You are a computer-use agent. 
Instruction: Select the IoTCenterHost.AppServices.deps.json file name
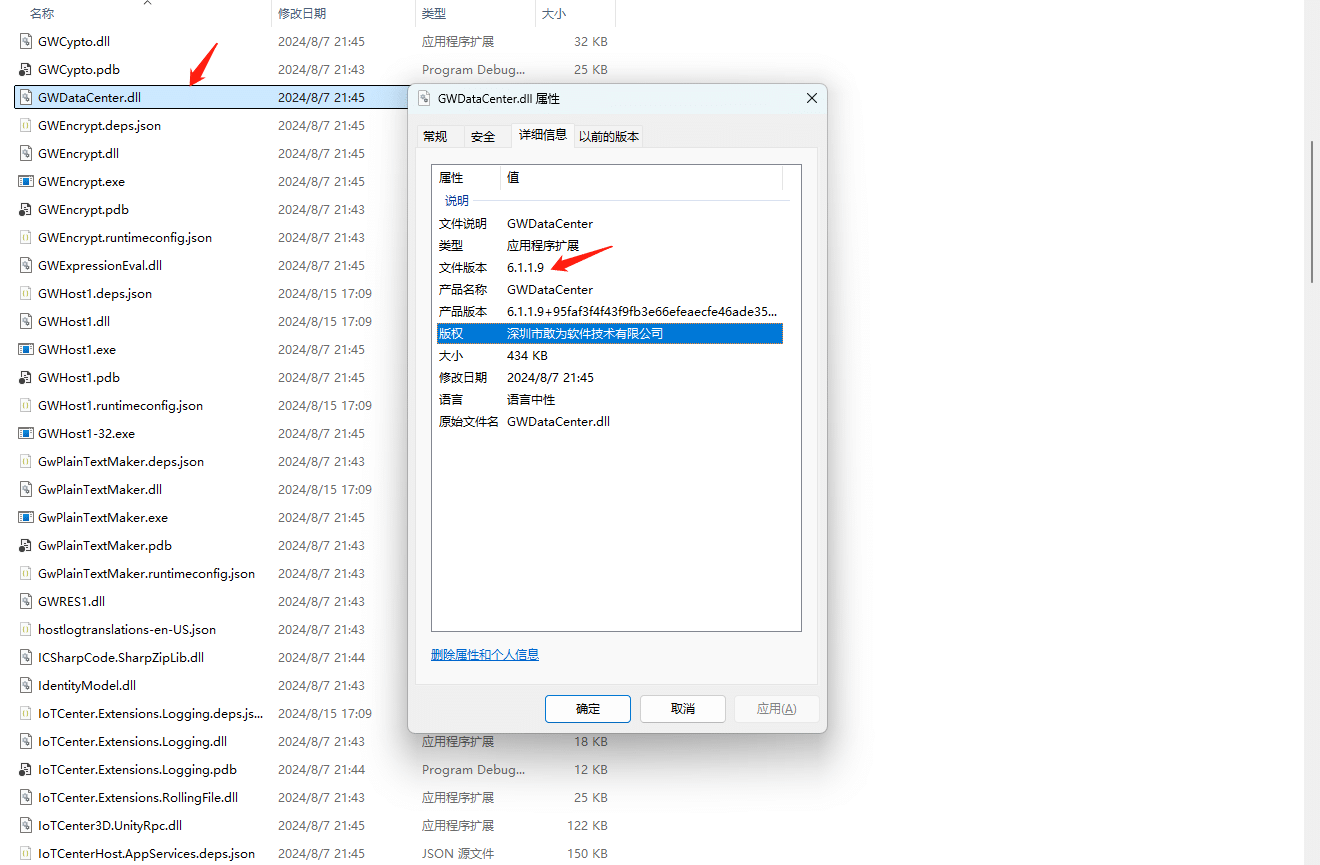[x=146, y=854]
